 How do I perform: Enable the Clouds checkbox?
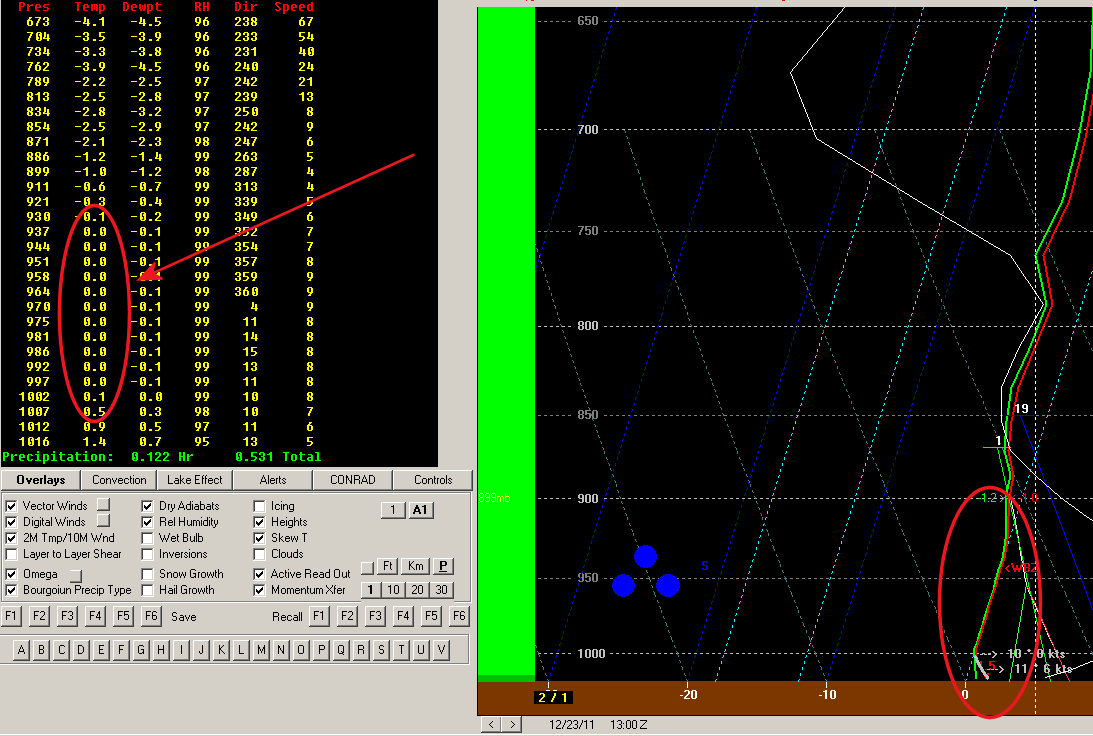tap(259, 554)
